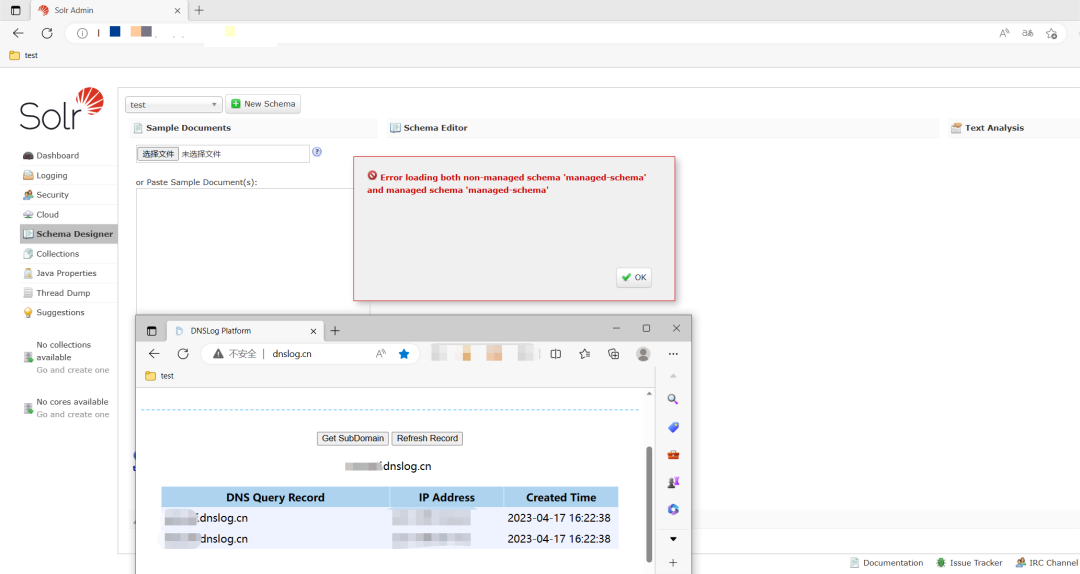Open the IRC Channel footer link
Viewport: 1080px width, 574px height.
point(1047,563)
